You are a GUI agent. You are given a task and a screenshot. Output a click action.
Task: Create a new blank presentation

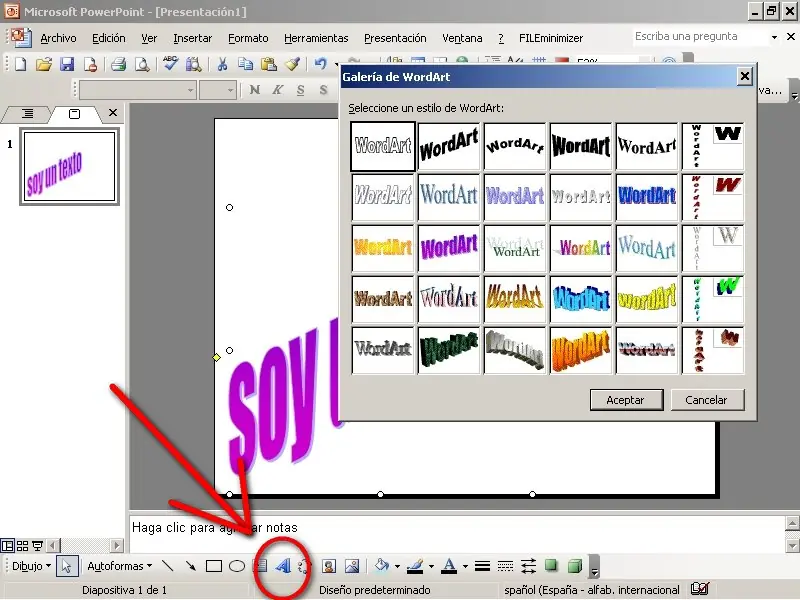click(x=20, y=64)
